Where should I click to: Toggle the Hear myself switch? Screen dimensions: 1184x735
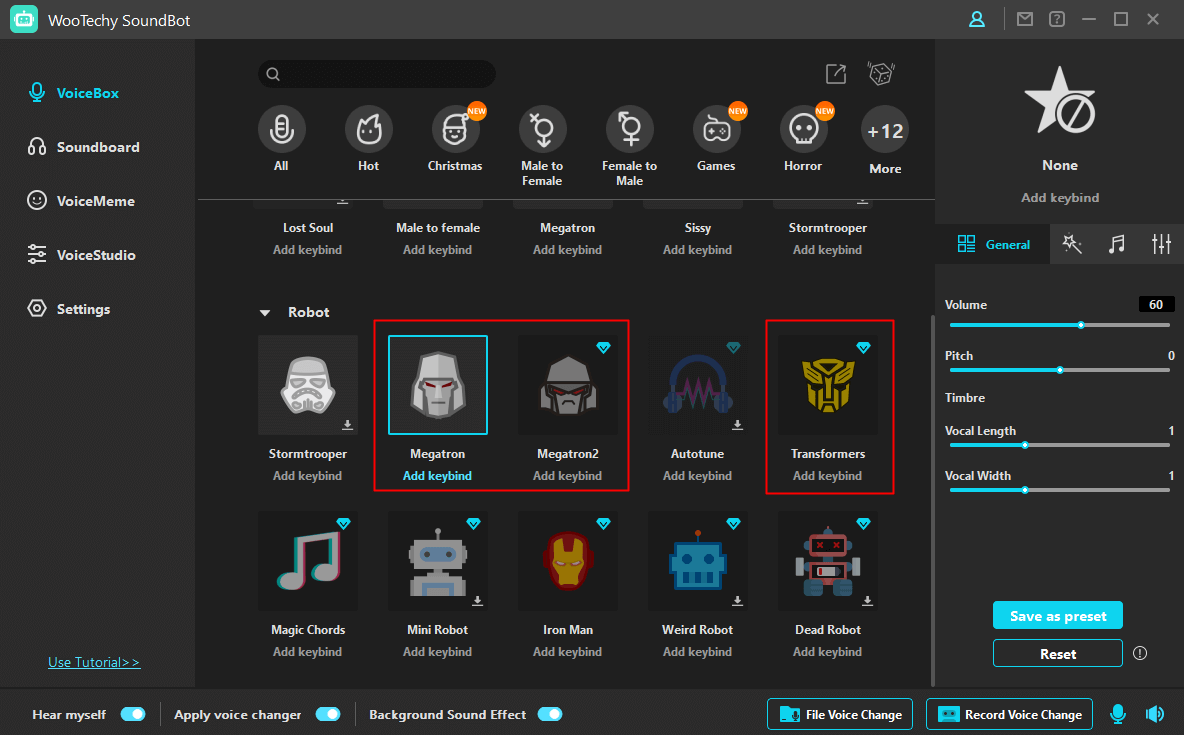click(133, 714)
